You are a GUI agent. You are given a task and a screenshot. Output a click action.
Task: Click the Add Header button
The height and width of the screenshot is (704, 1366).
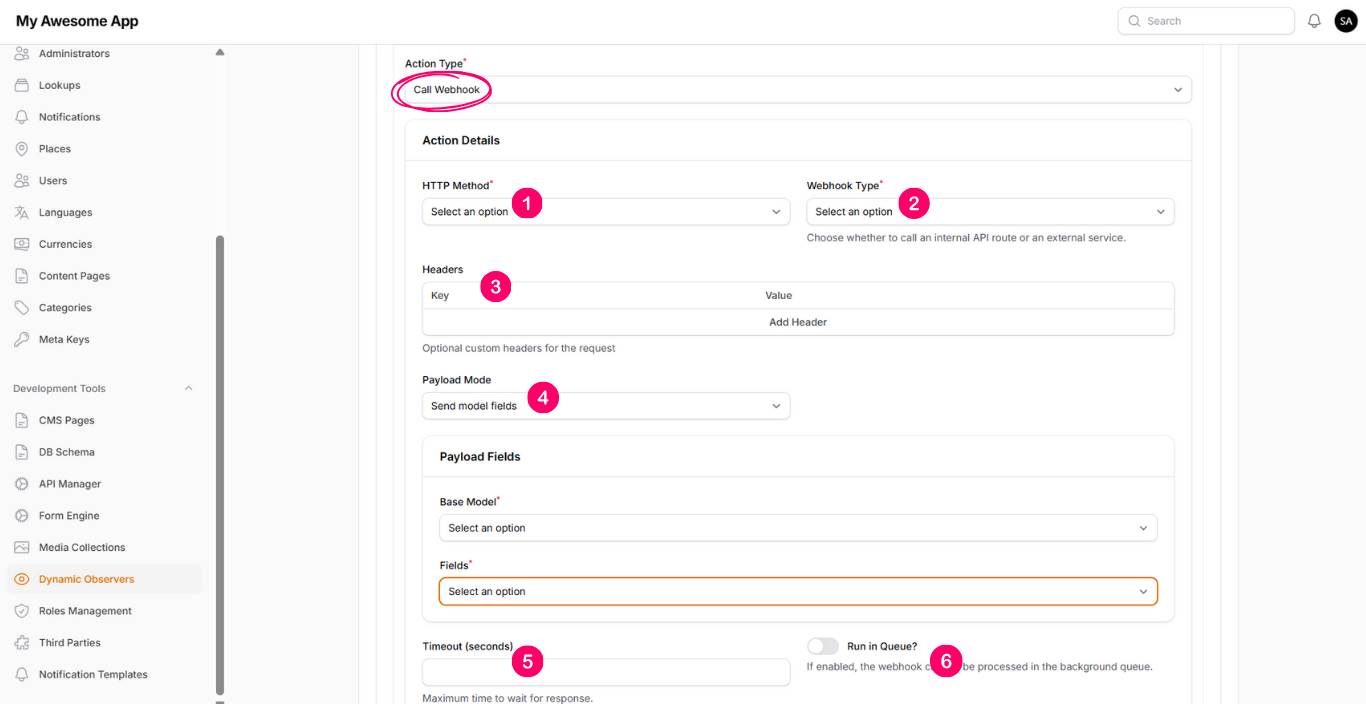pos(797,322)
